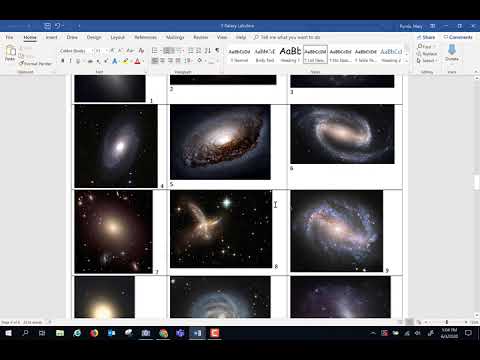The image size is (480, 360).
Task: Adjust the zoom slider in status bar
Action: tap(446, 322)
